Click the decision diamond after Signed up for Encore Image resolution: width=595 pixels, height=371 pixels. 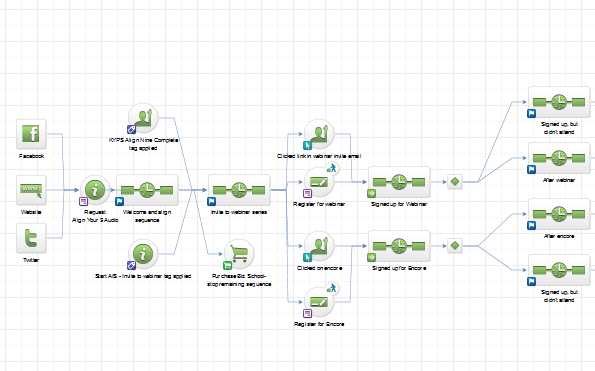point(455,246)
